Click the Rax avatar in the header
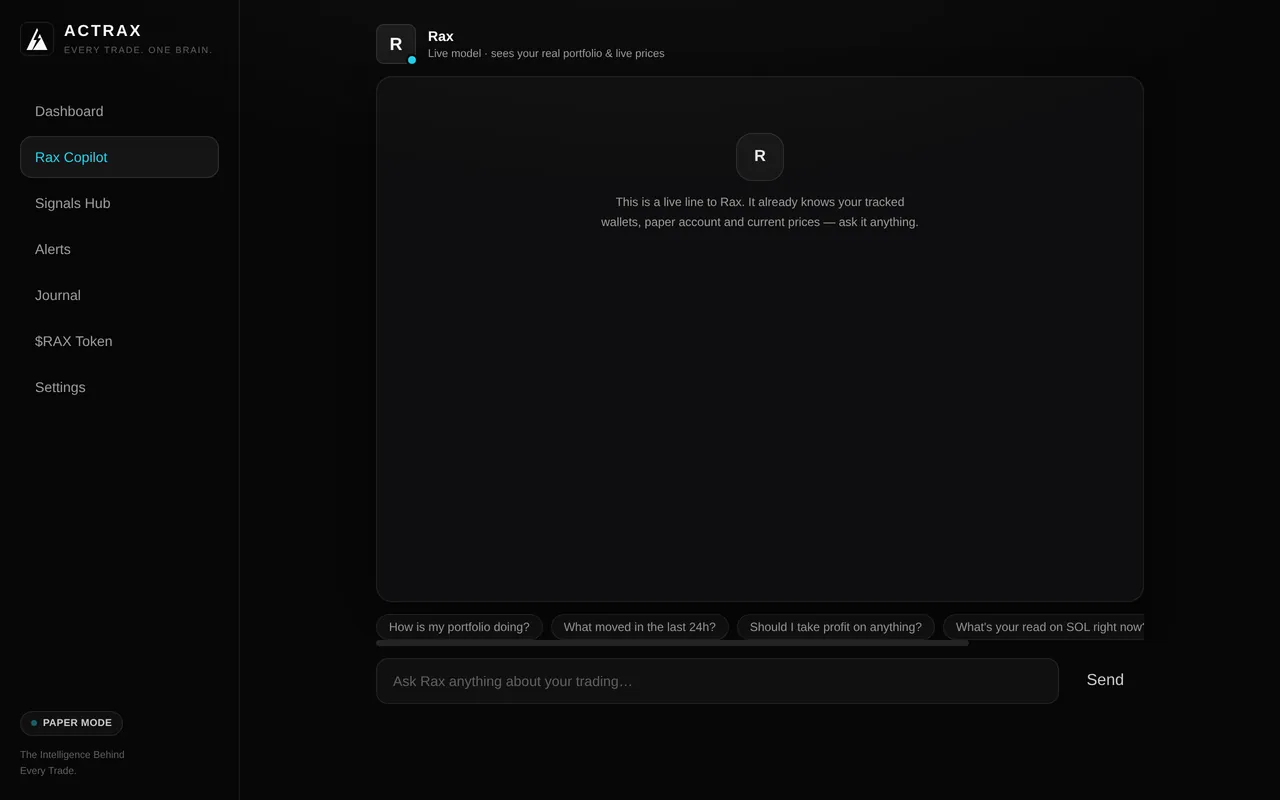1280x800 pixels. tap(396, 44)
